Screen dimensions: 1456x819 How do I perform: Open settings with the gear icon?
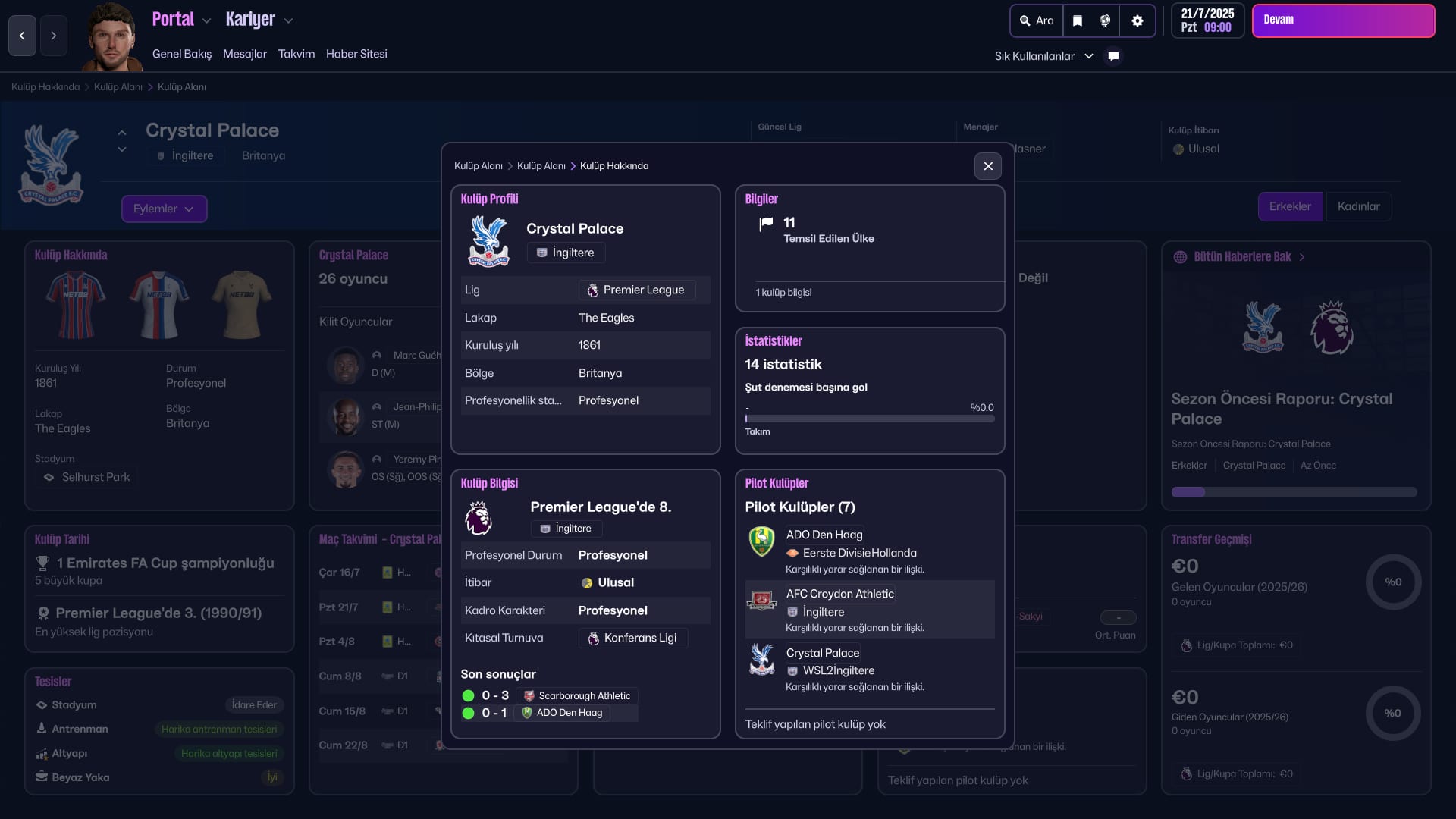point(1137,21)
